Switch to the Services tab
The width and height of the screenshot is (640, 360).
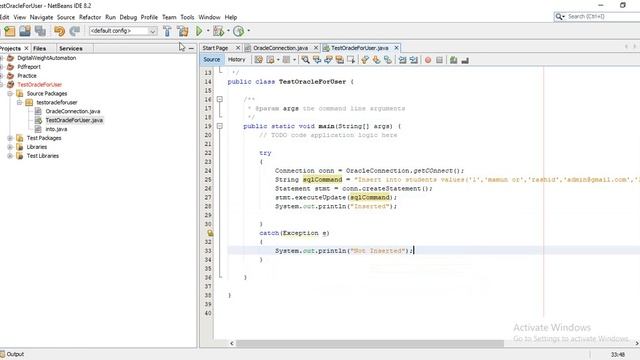(71, 48)
